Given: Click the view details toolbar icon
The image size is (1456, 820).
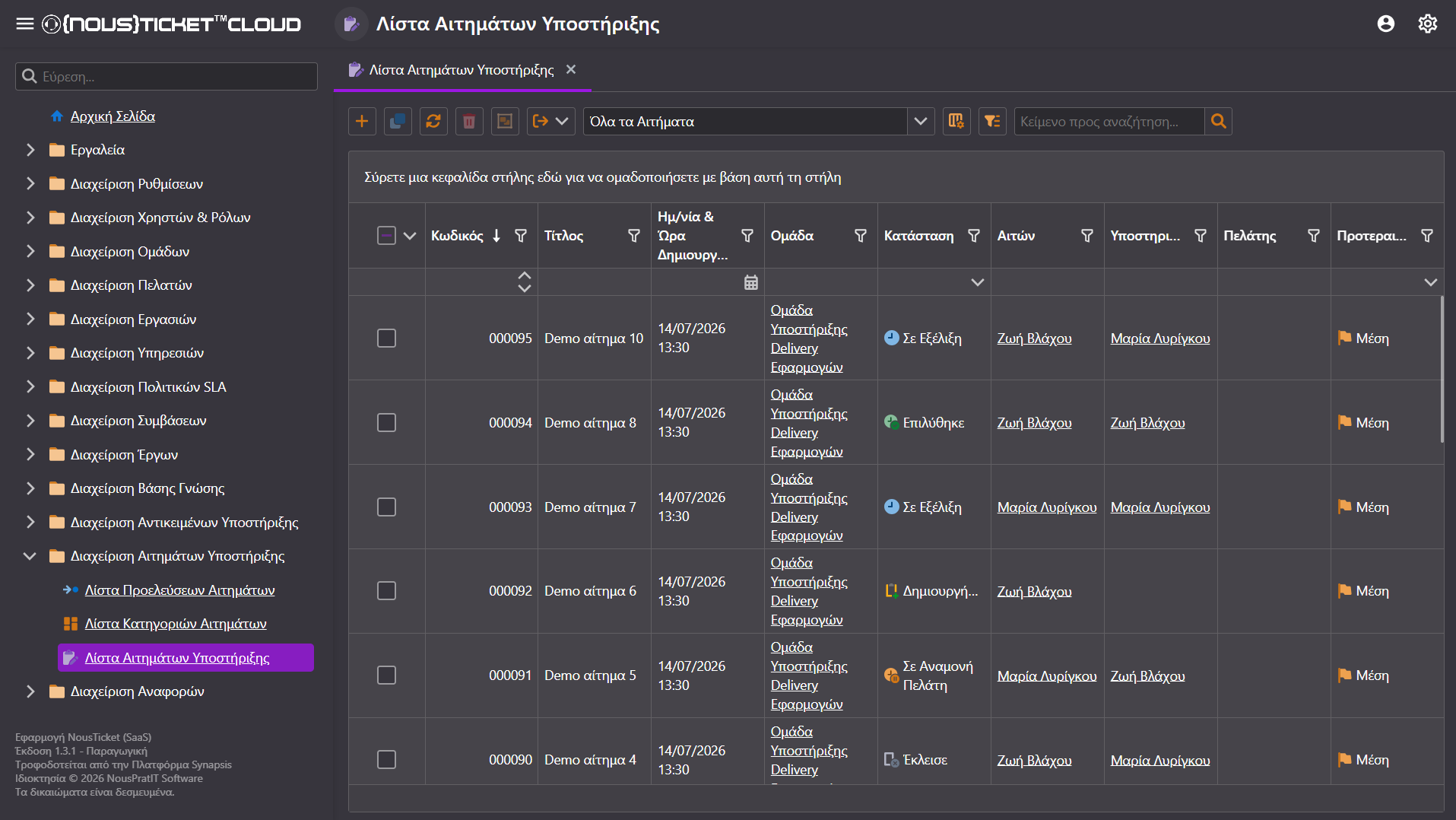Looking at the screenshot, I should pyautogui.click(x=505, y=122).
